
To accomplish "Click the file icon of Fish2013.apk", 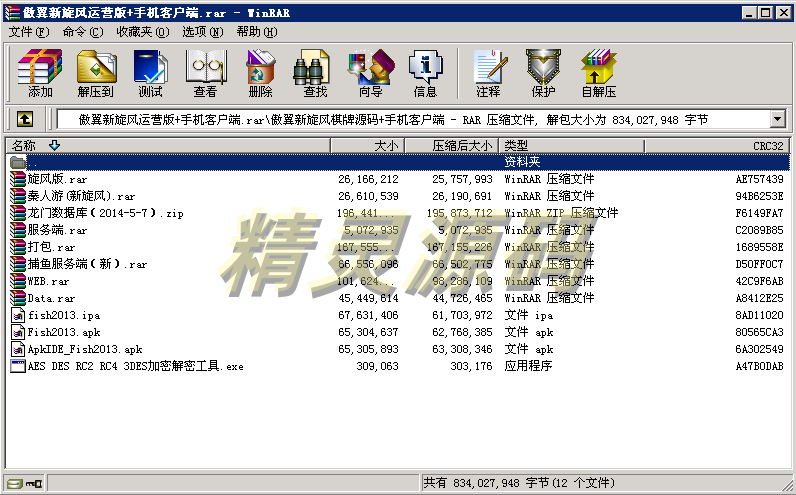I will 18,333.
